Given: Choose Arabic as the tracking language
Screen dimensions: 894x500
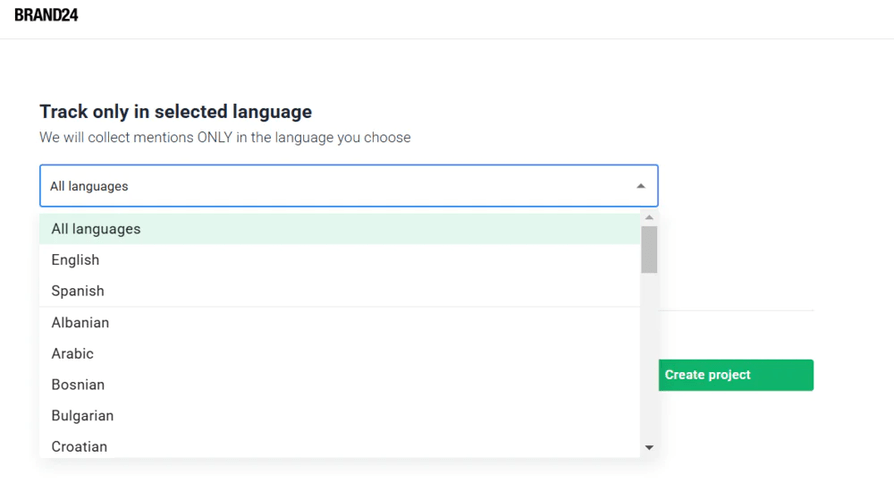Looking at the screenshot, I should click(x=72, y=354).
